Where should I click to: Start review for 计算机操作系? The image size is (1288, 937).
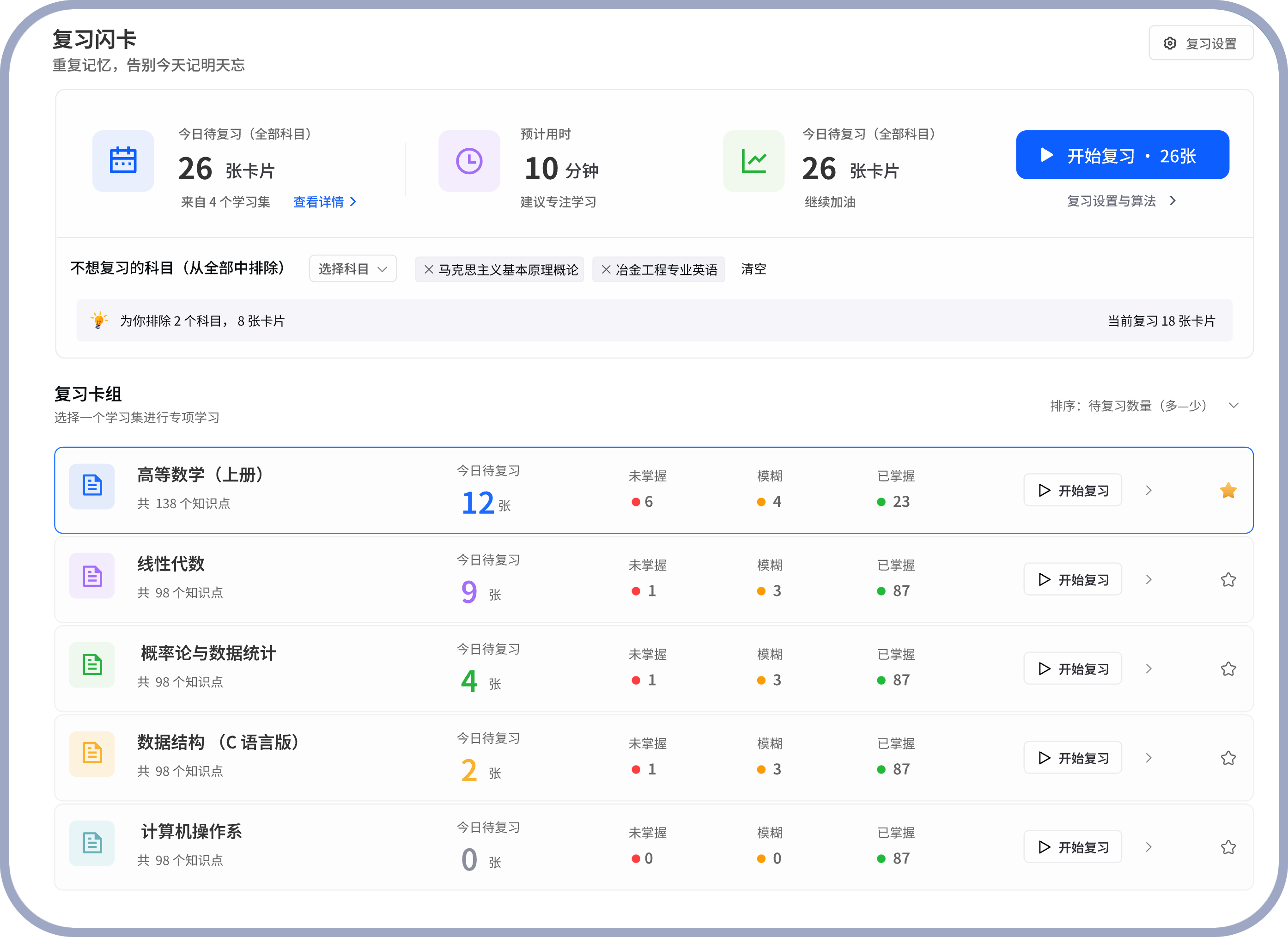coord(1073,847)
